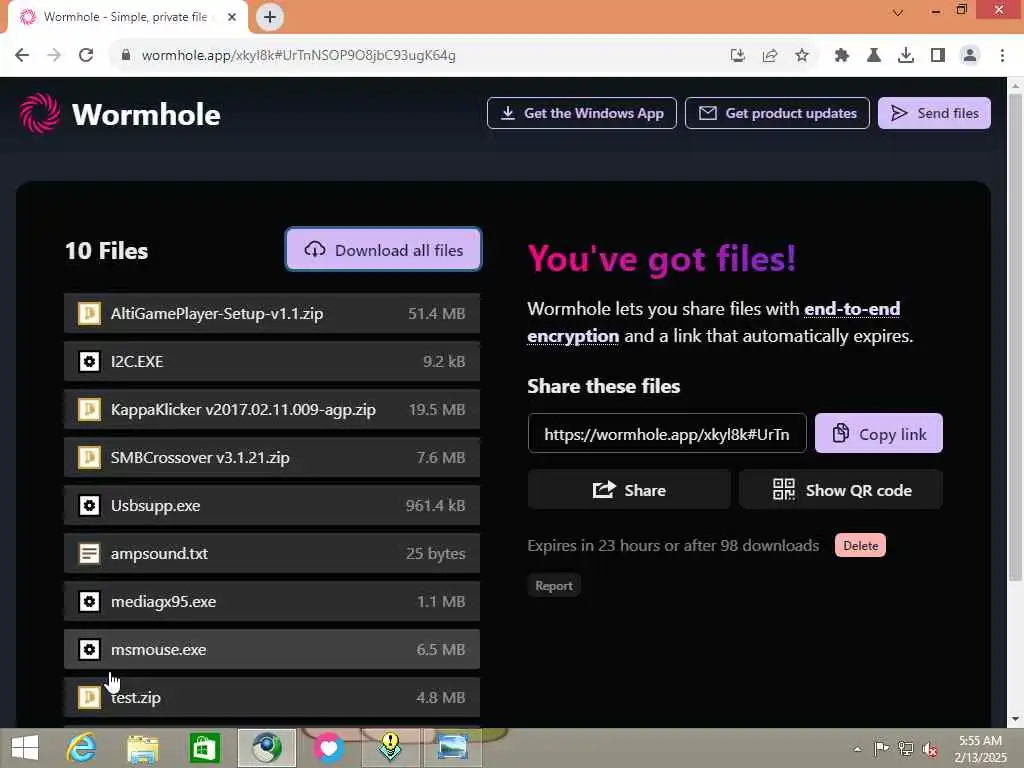Click the install app icon in address bar
1024x768 pixels.
(738, 56)
